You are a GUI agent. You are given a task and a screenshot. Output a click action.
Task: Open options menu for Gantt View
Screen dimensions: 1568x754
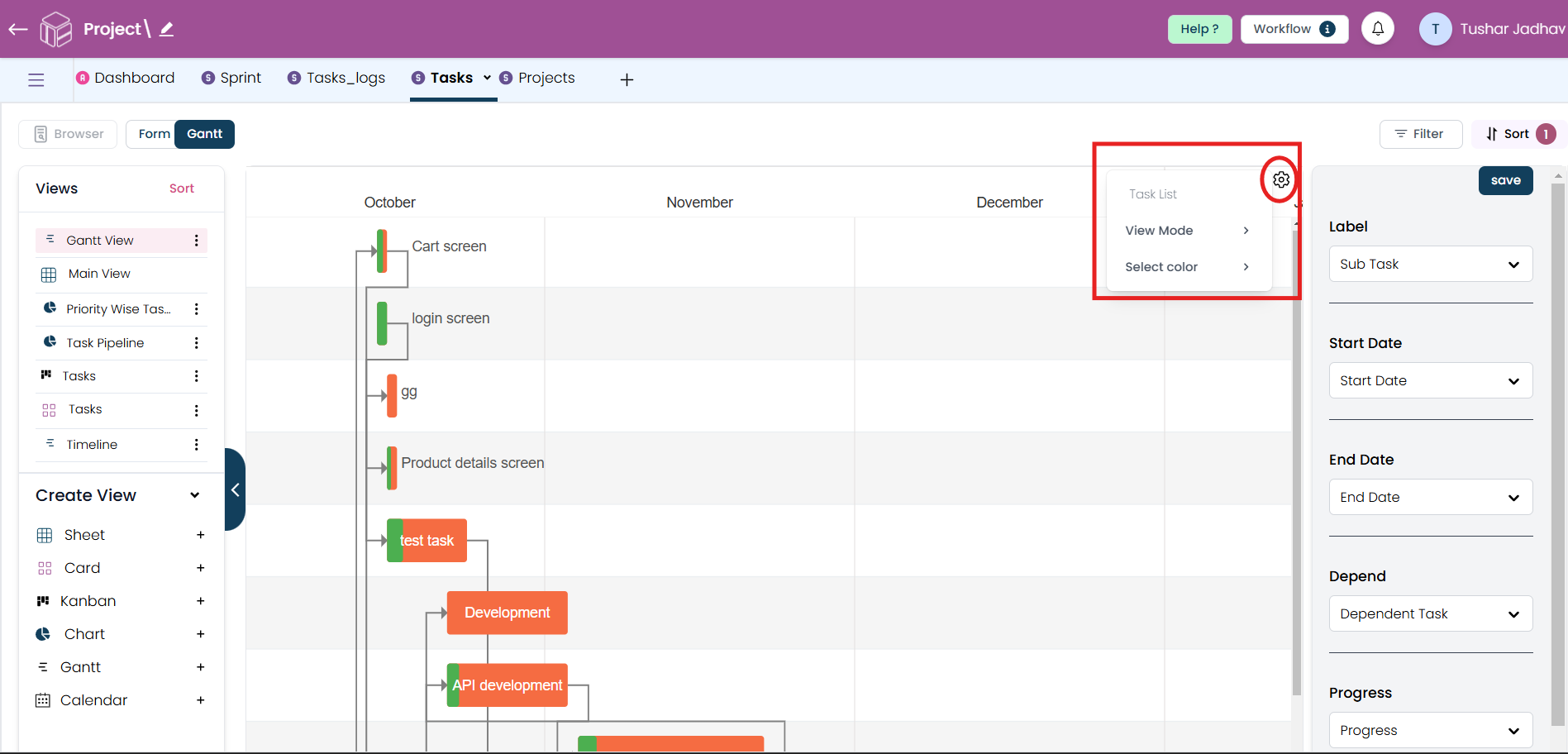click(196, 241)
